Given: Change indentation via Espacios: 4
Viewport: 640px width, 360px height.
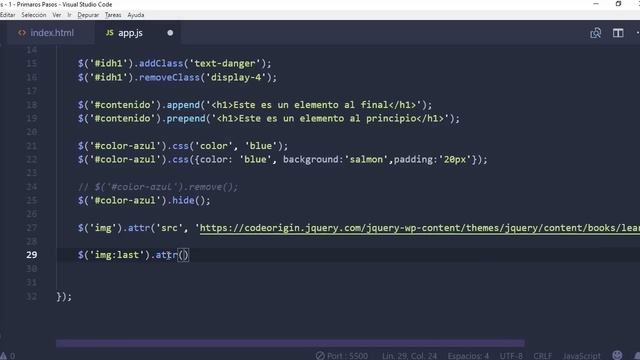Looking at the screenshot, I should pos(468,356).
